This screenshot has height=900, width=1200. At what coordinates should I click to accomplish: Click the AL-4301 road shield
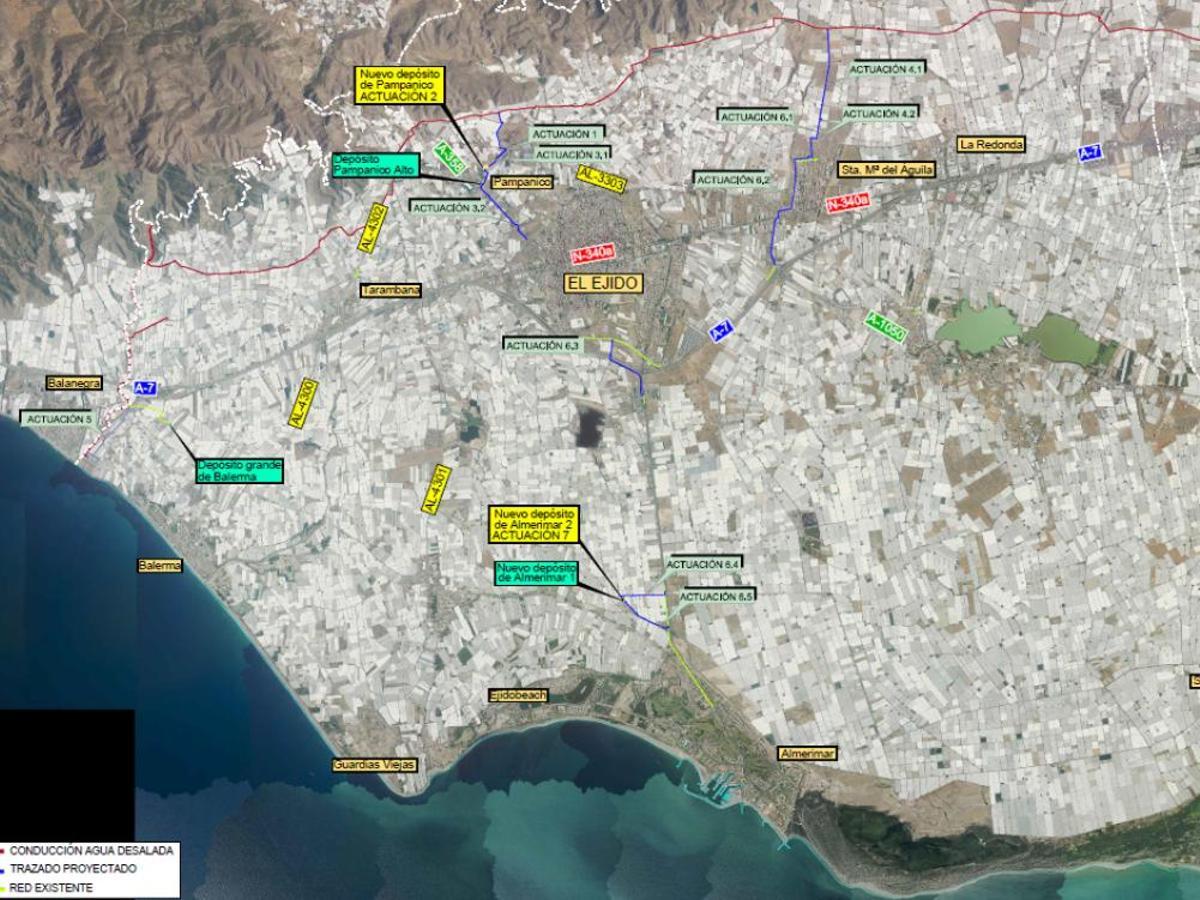click(x=437, y=490)
